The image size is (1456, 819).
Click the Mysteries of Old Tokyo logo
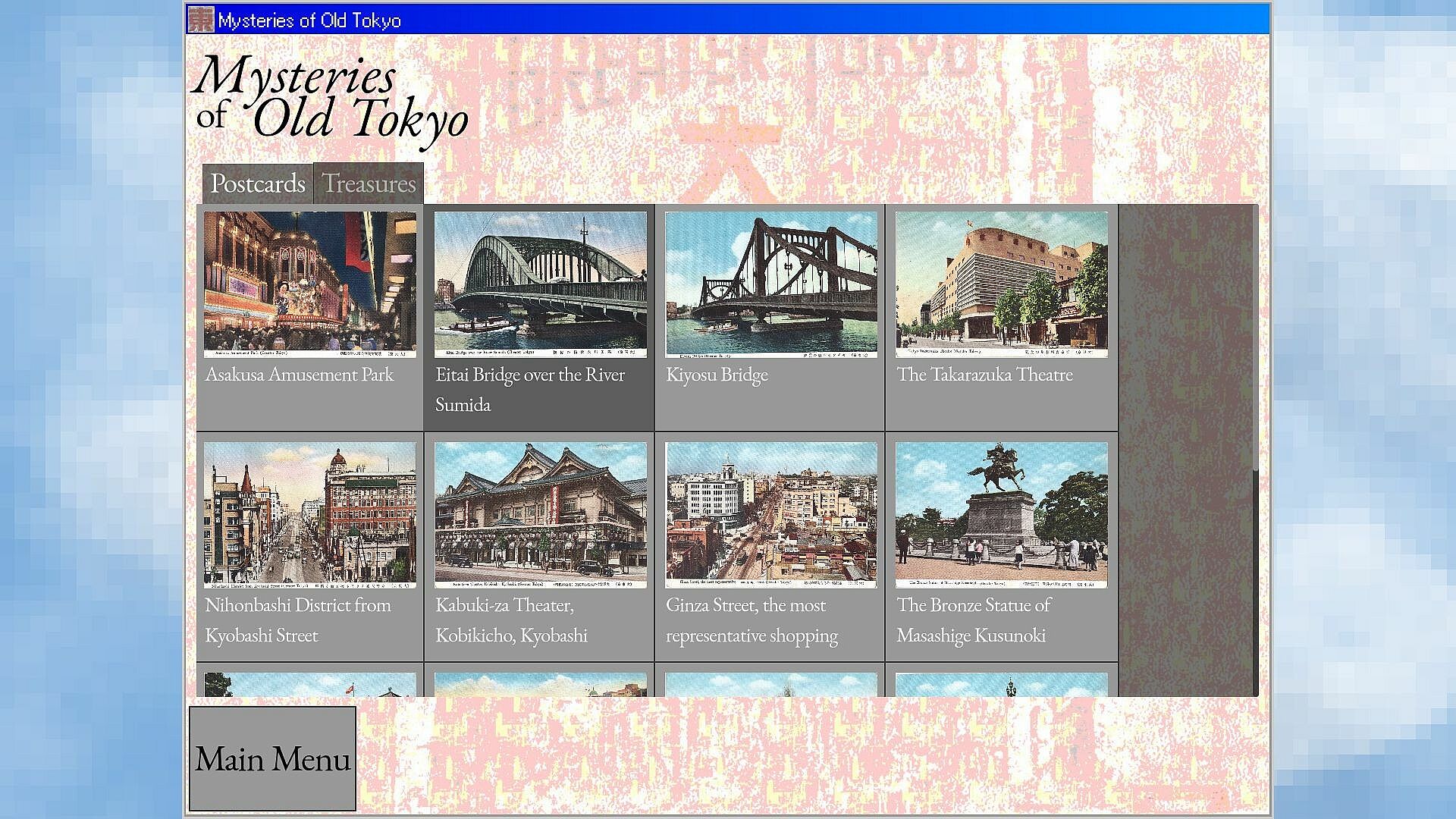[330, 100]
